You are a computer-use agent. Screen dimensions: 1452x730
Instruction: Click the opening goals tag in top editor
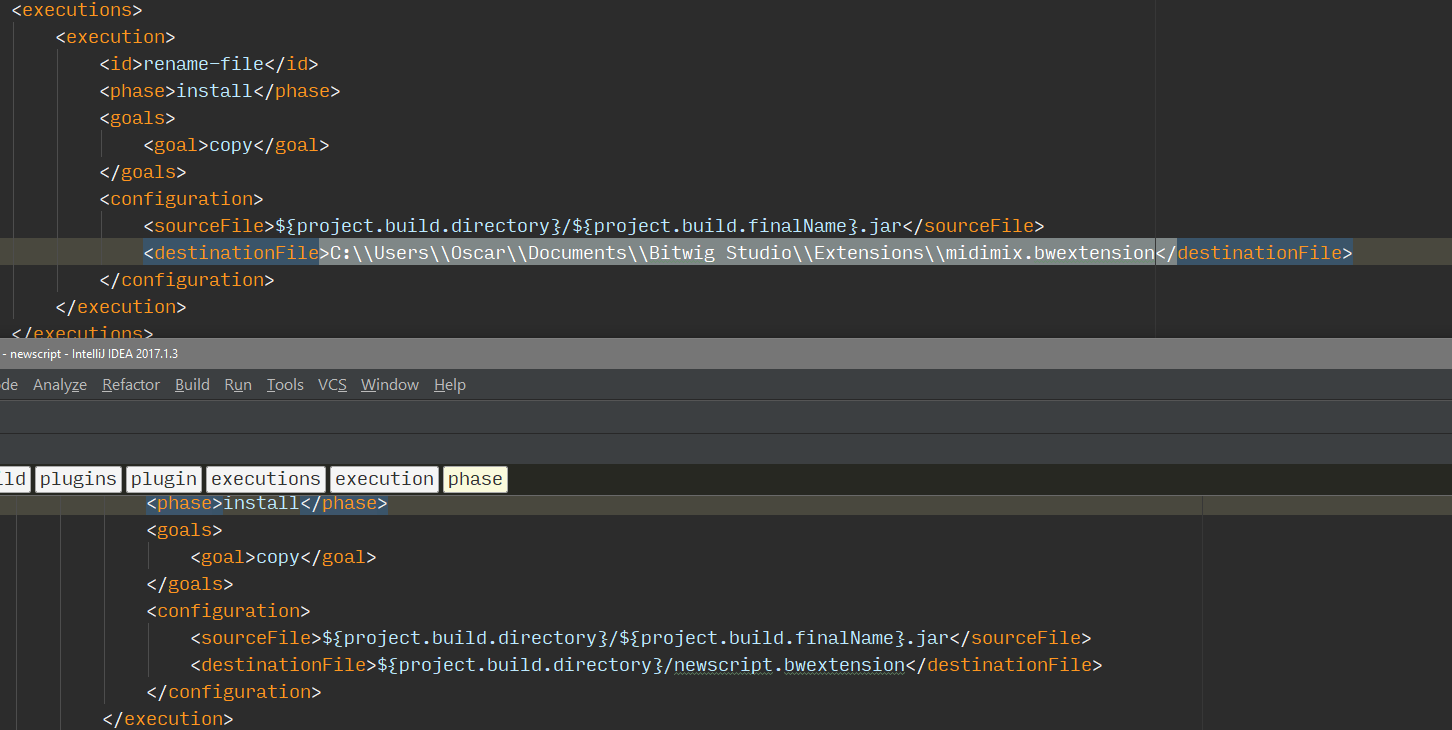(138, 118)
